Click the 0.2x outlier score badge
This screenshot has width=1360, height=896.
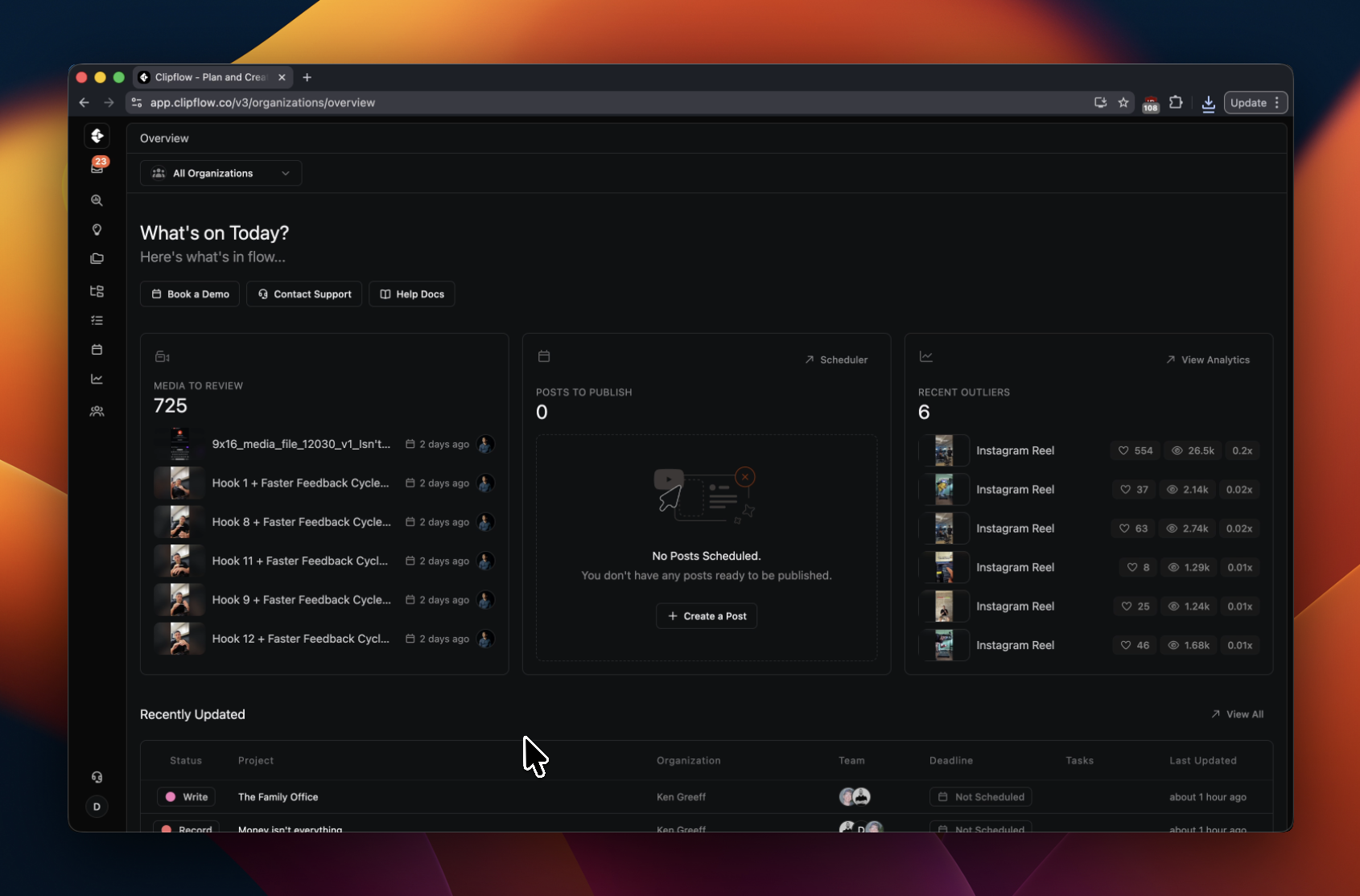pos(1243,450)
